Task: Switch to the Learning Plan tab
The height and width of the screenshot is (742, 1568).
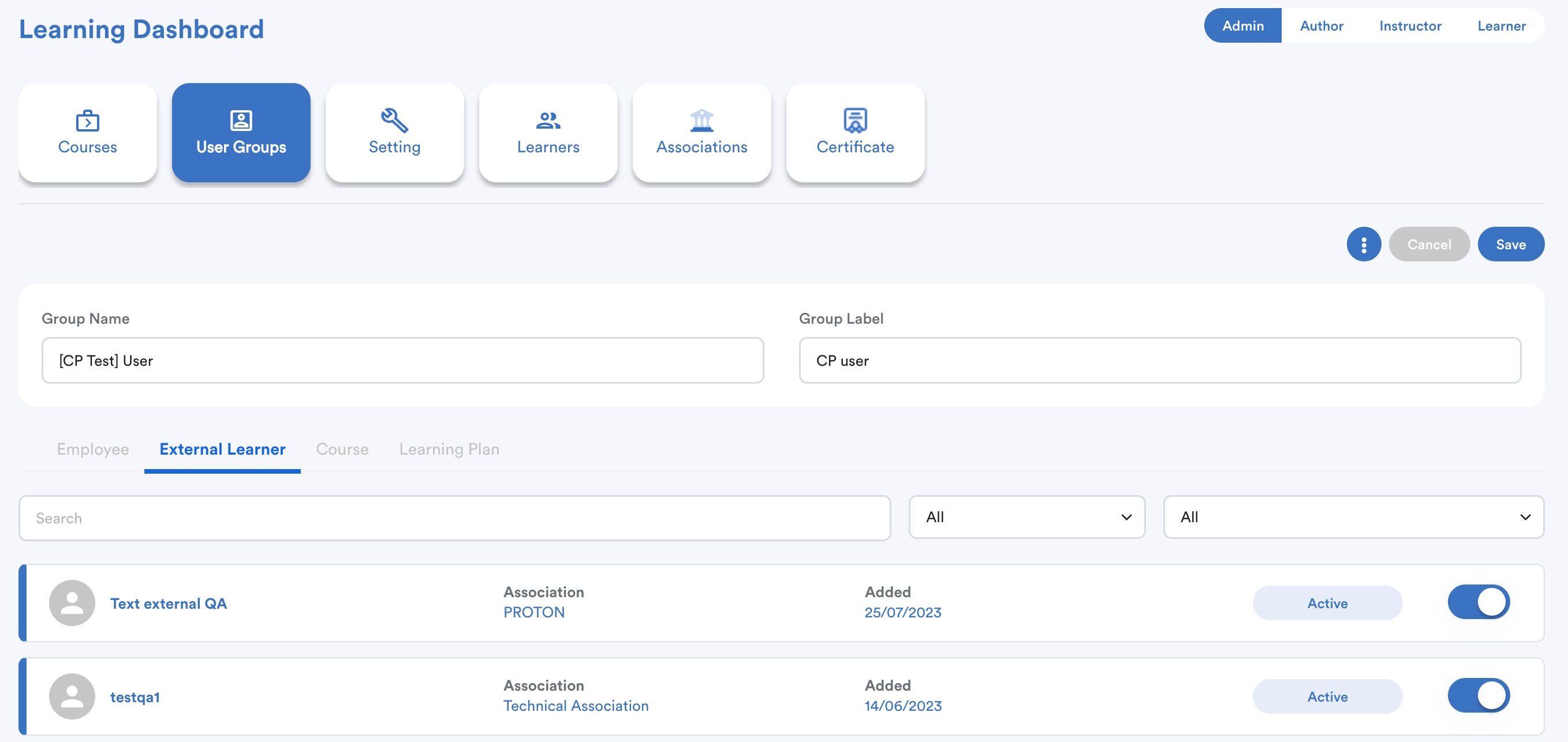Action: point(449,449)
